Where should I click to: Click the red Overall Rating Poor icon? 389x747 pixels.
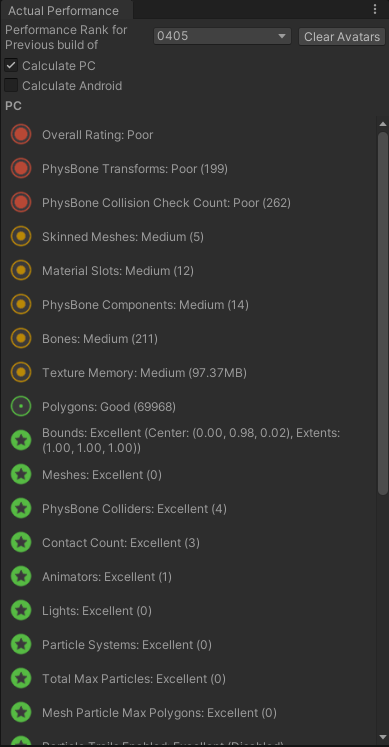point(21,134)
